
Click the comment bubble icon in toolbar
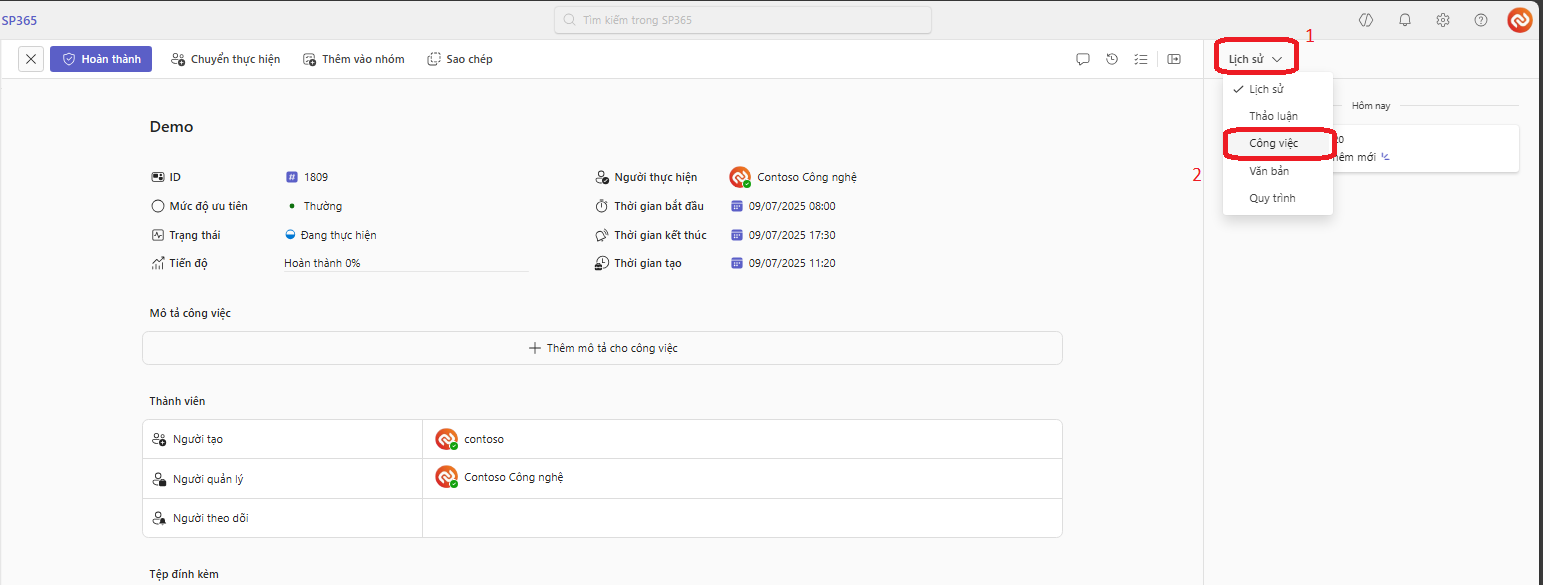[1082, 59]
